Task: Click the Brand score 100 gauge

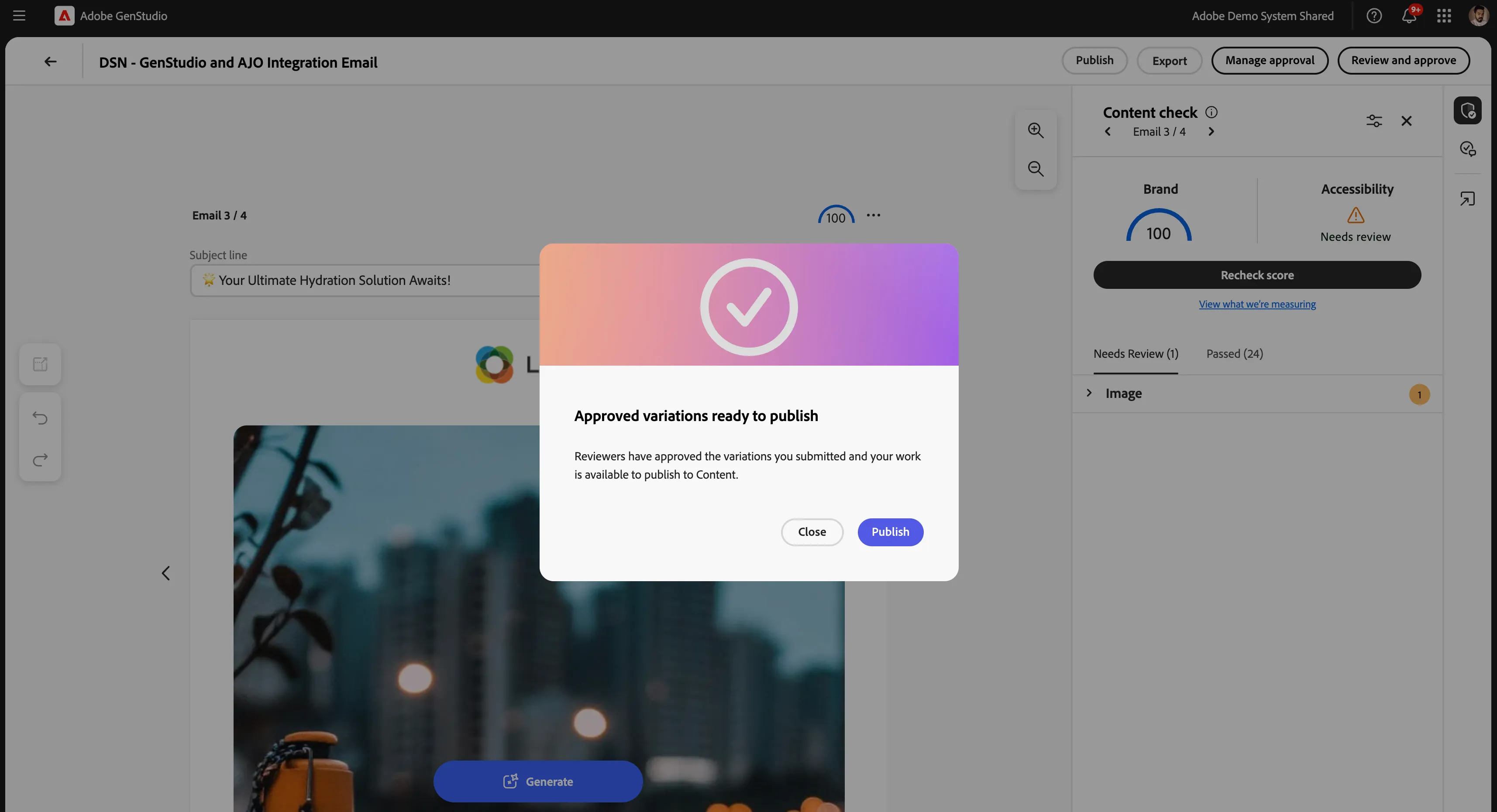Action: click(x=1159, y=226)
